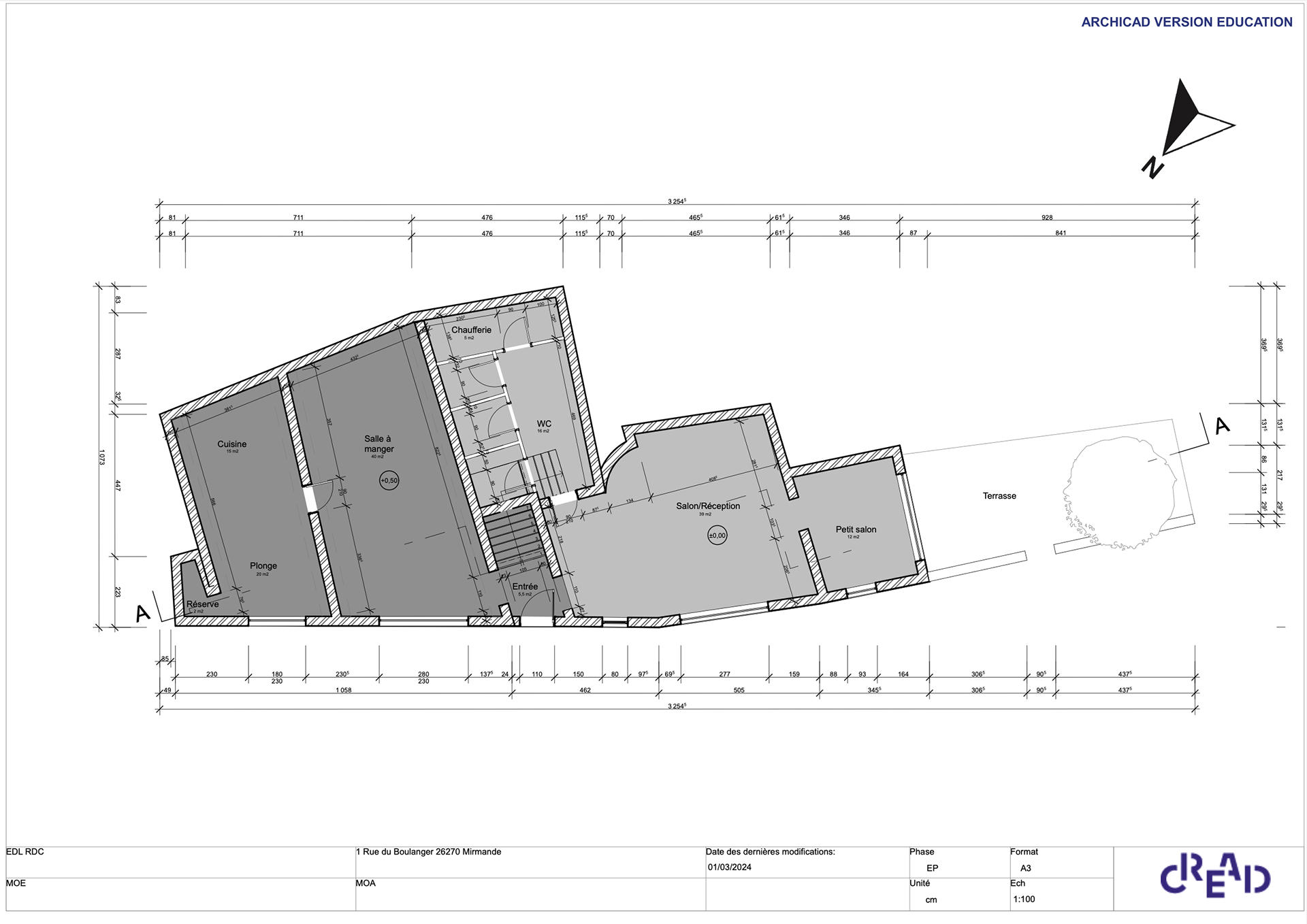Click the +0,50 level marker circle

coord(389,480)
